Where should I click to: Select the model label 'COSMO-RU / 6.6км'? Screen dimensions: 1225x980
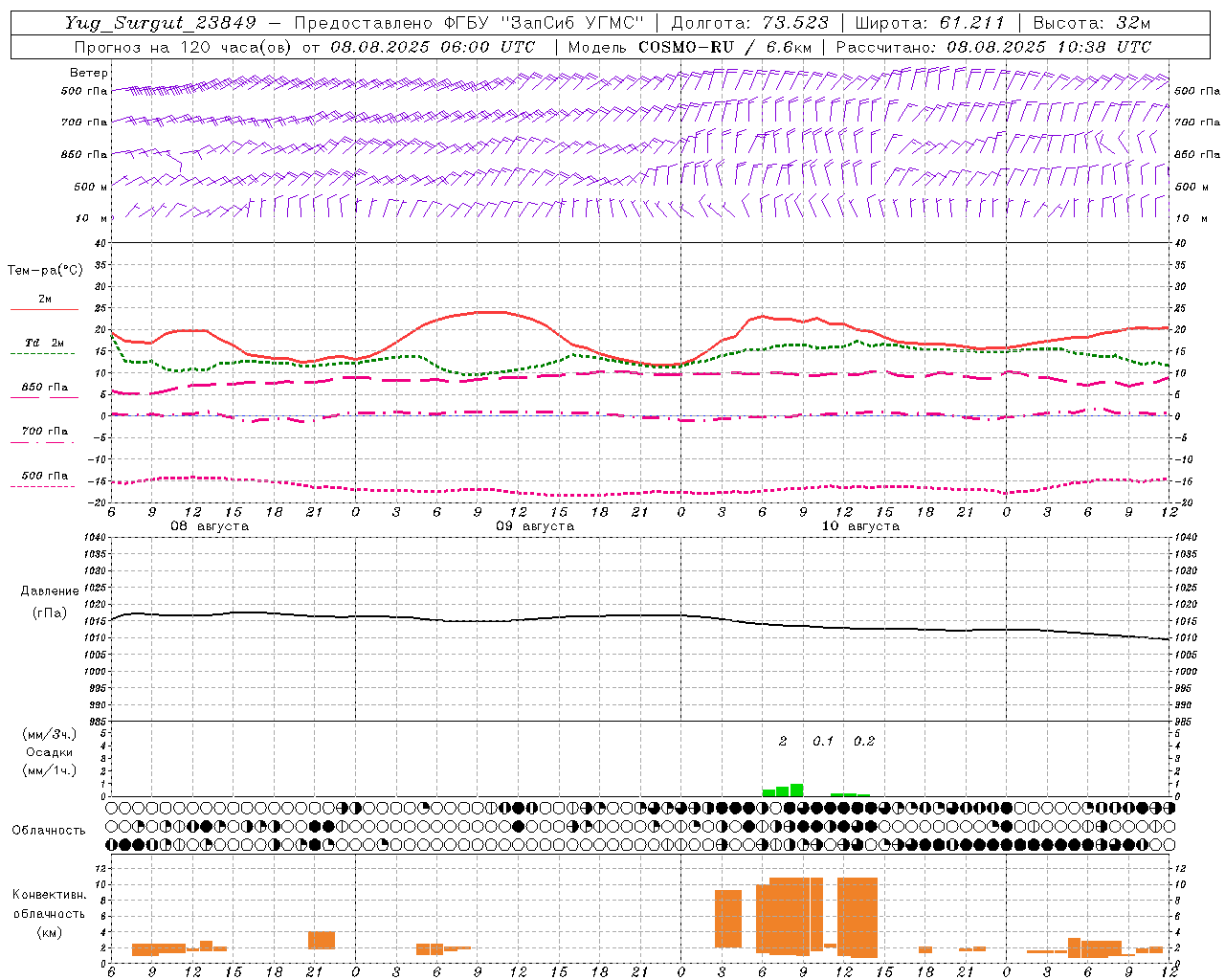[x=724, y=47]
